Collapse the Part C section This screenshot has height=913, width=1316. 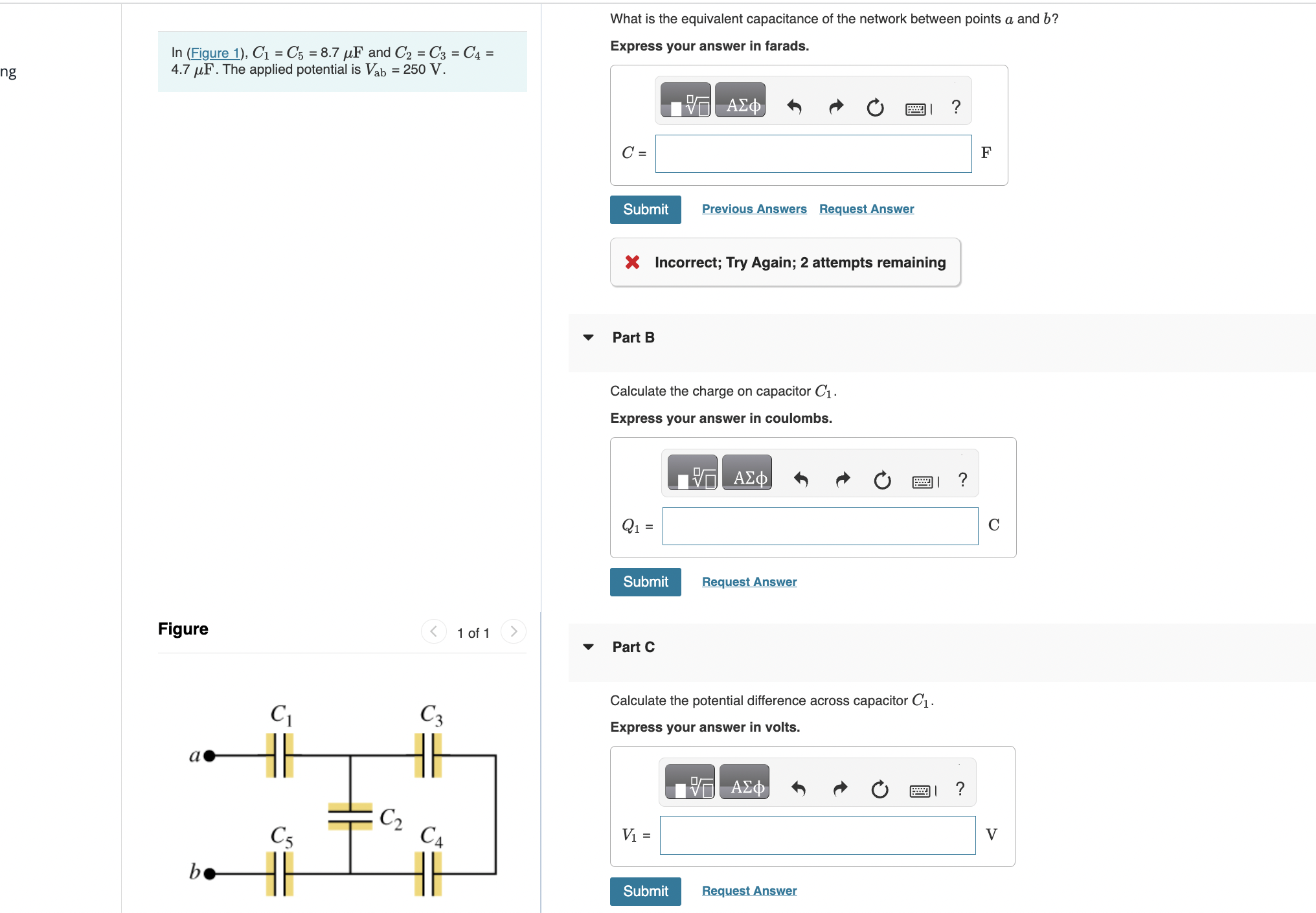pos(588,646)
